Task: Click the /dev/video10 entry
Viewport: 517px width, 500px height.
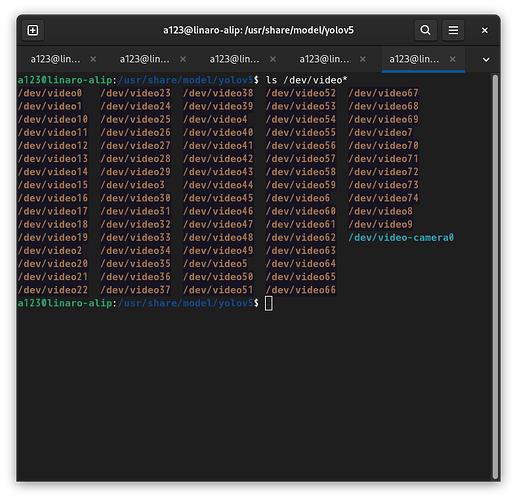Action: [53, 119]
